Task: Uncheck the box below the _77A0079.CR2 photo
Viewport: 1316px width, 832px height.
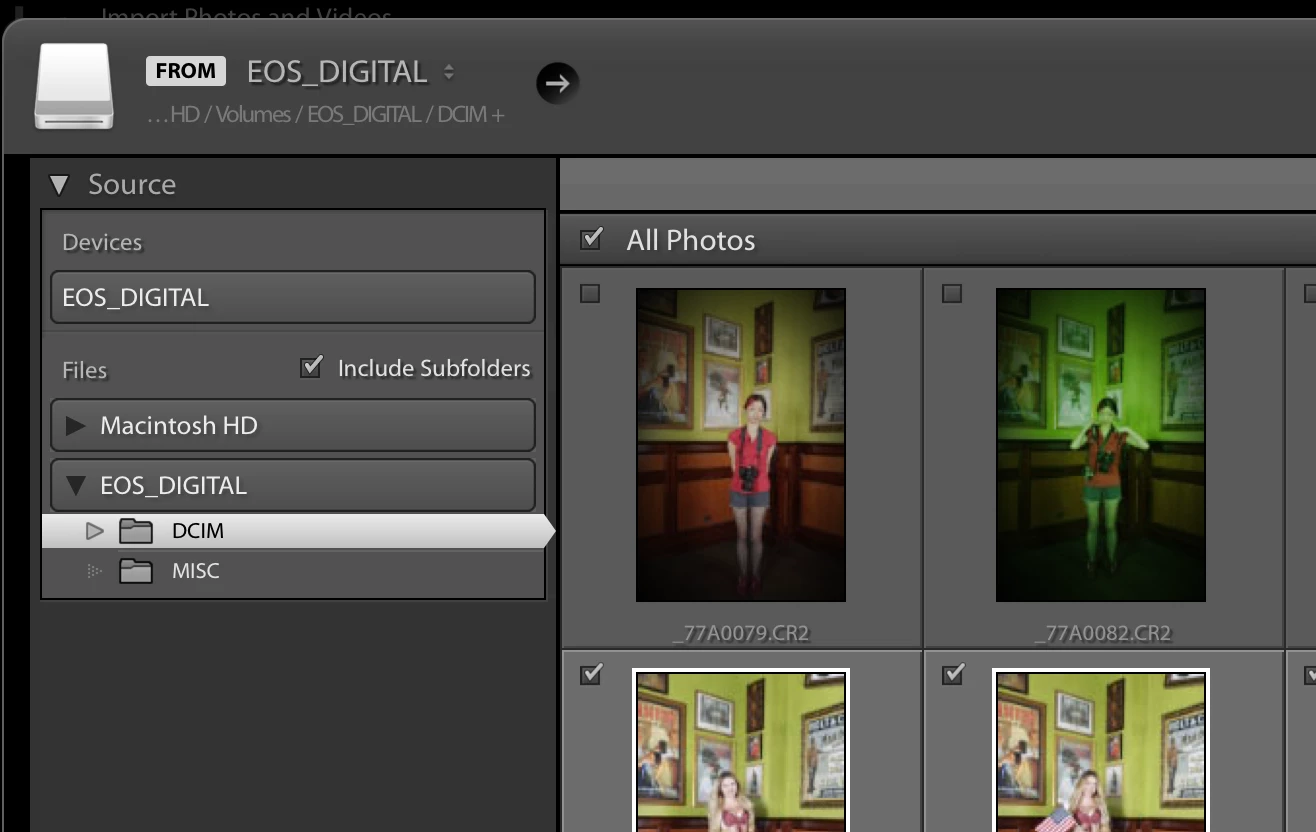Action: pyautogui.click(x=591, y=674)
